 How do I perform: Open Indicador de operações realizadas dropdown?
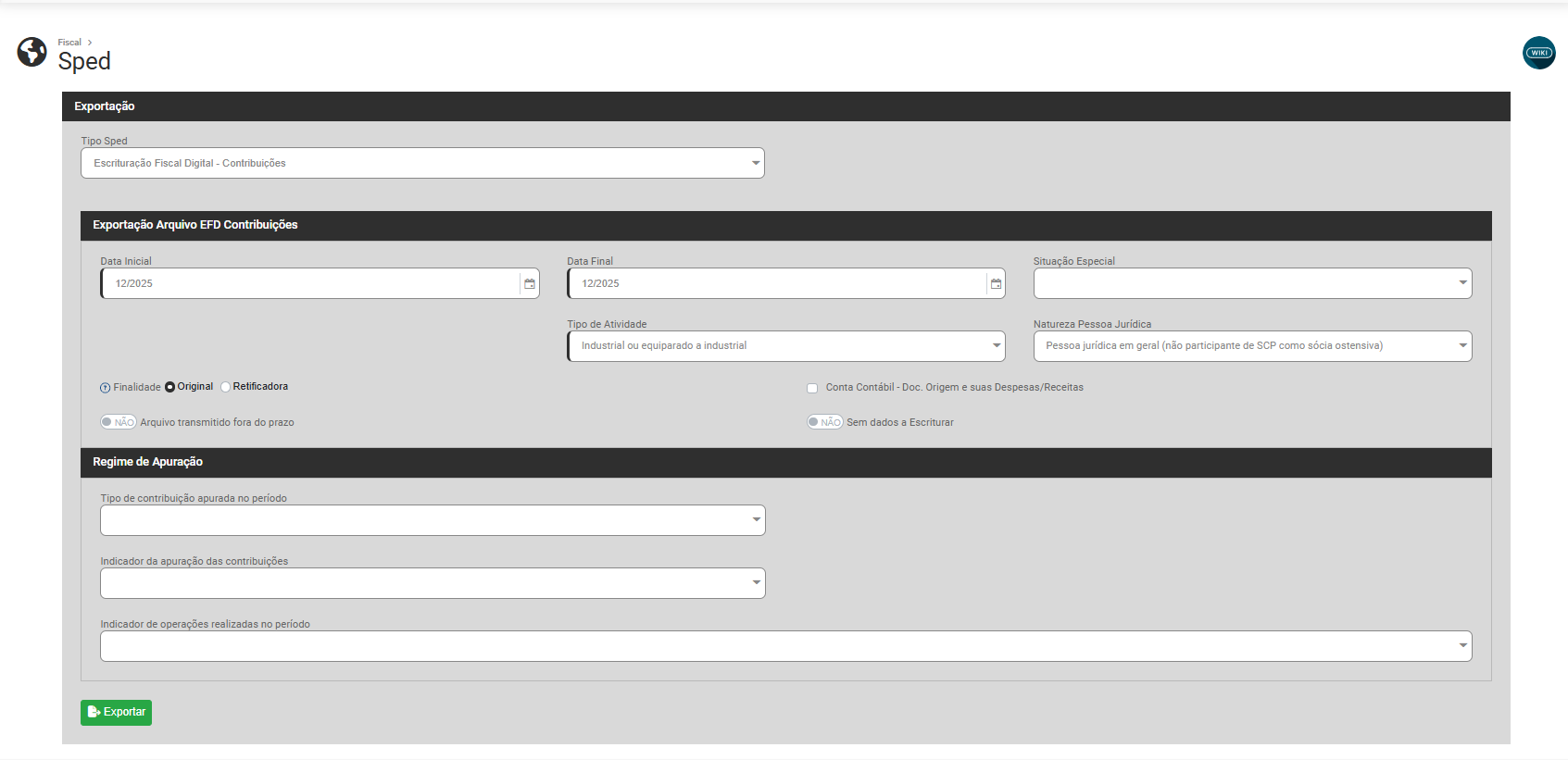785,646
